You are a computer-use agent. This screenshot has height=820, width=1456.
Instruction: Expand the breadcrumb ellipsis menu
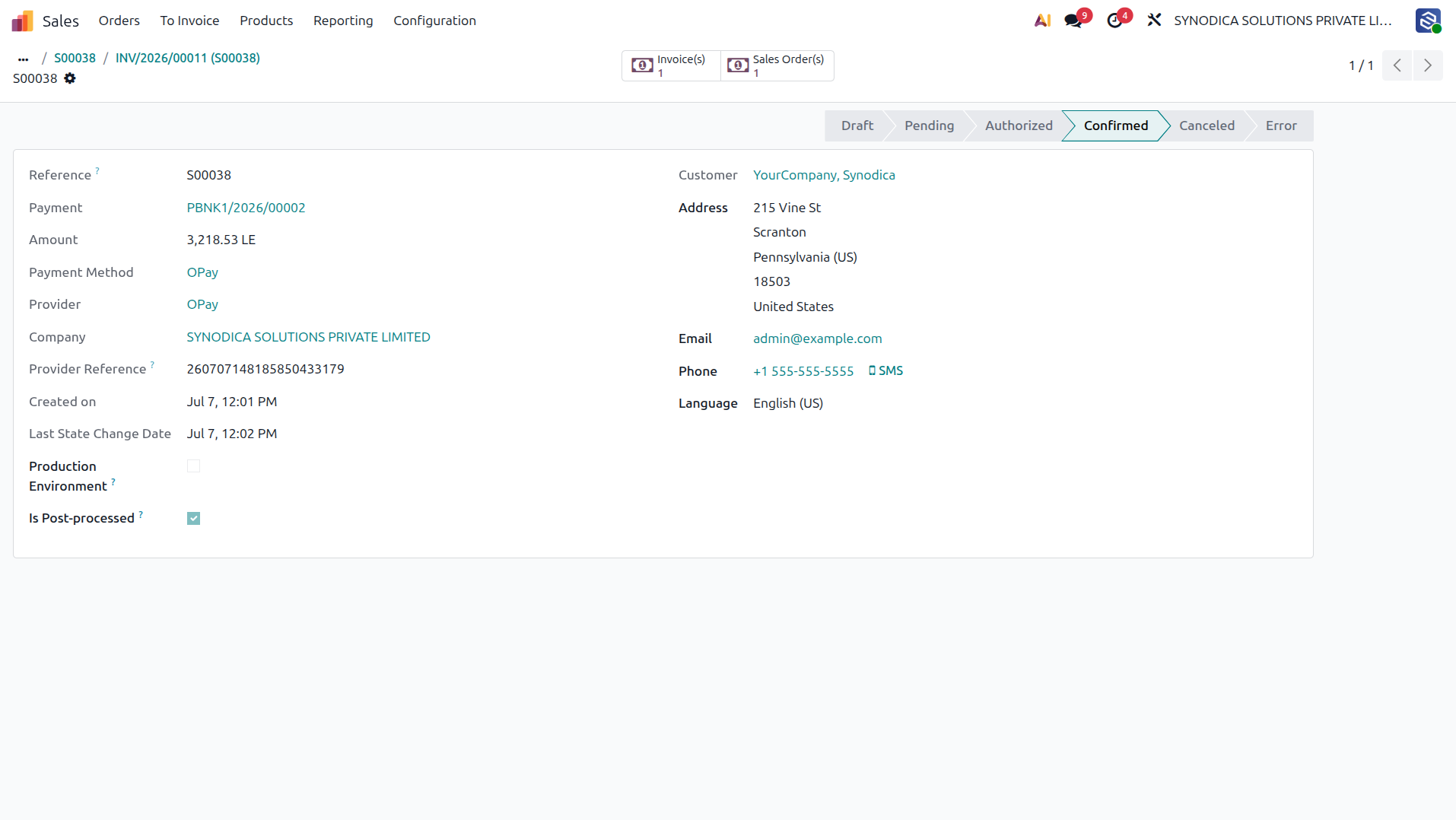pos(24,59)
